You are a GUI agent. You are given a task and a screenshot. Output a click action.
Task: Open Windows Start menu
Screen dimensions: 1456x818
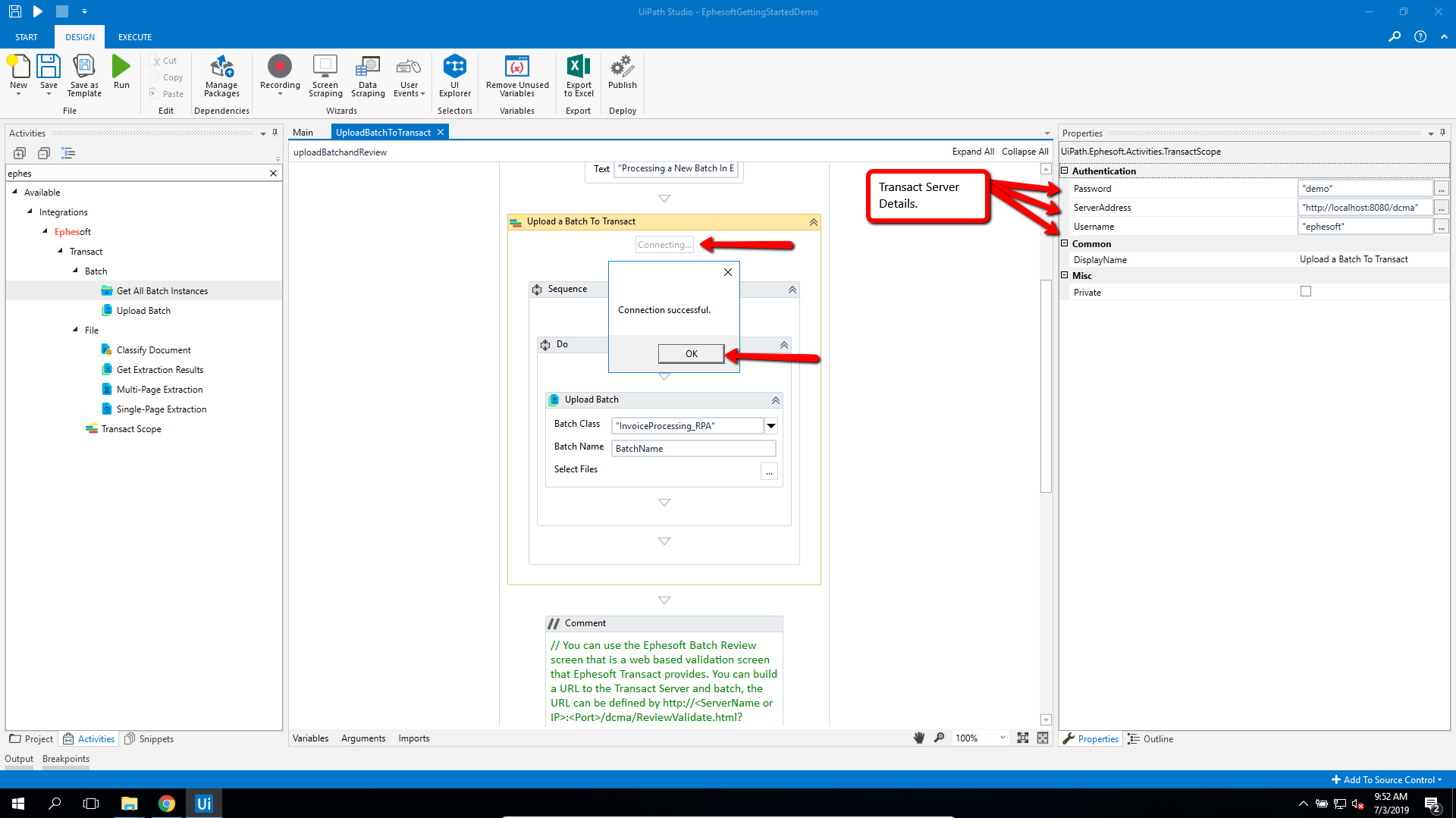18,804
